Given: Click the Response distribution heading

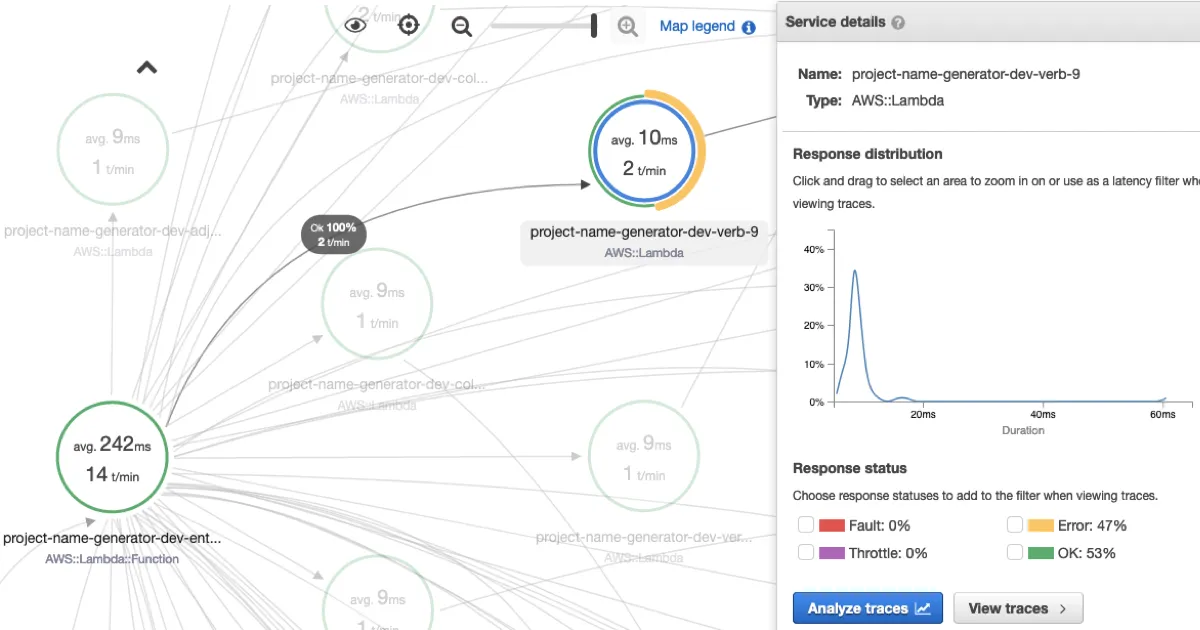Looking at the screenshot, I should click(868, 154).
